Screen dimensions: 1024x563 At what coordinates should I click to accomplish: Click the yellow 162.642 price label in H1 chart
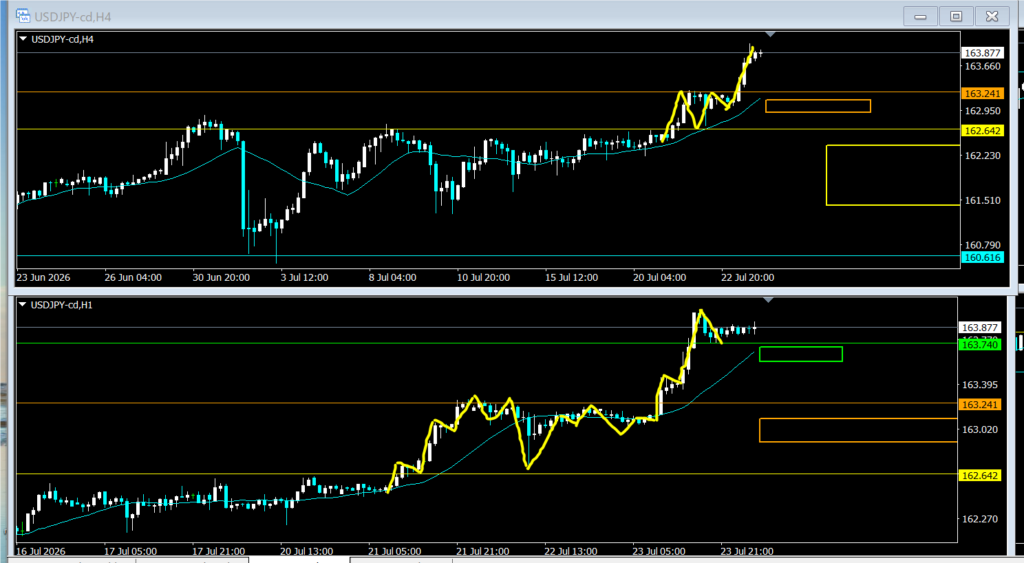[980, 475]
